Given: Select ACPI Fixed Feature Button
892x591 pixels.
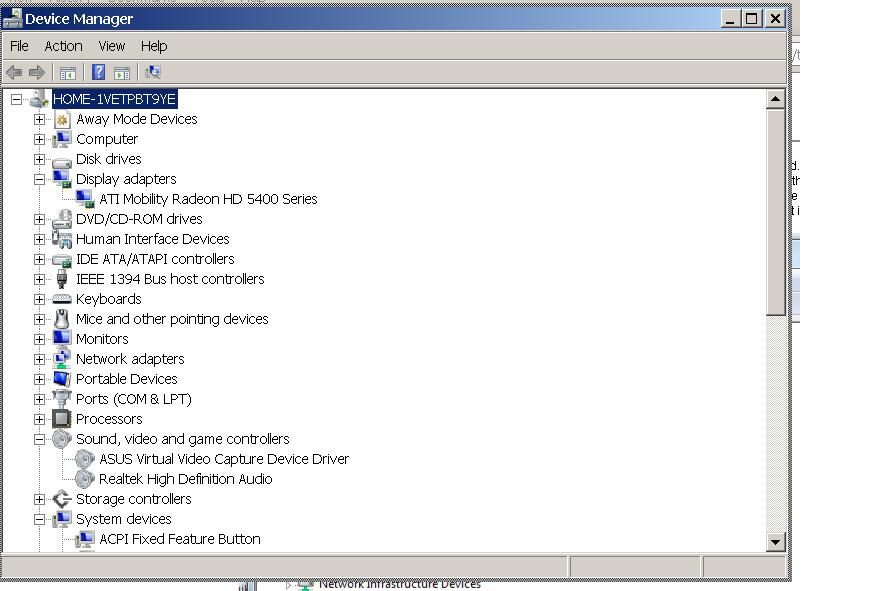Looking at the screenshot, I should point(180,539).
